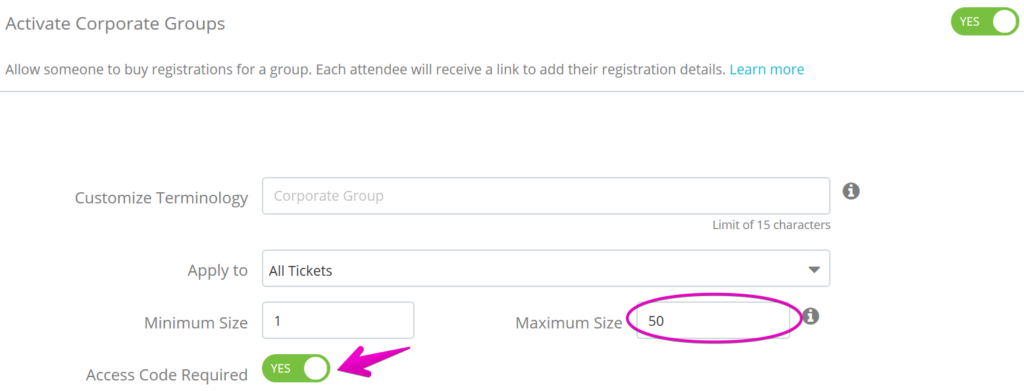
Task: Click the Corporate Group placeholder text
Action: (328, 196)
